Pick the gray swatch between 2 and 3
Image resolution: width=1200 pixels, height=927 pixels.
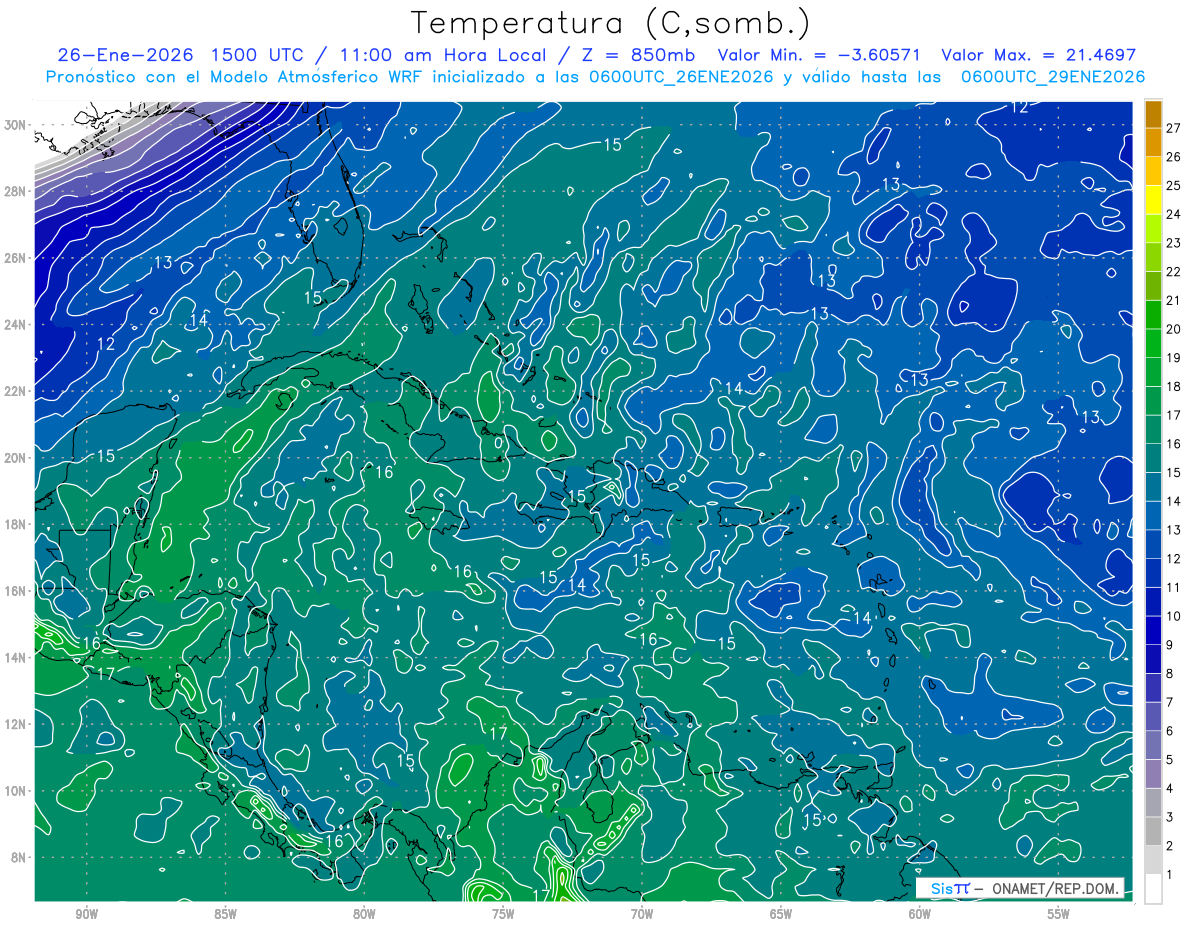[1153, 832]
